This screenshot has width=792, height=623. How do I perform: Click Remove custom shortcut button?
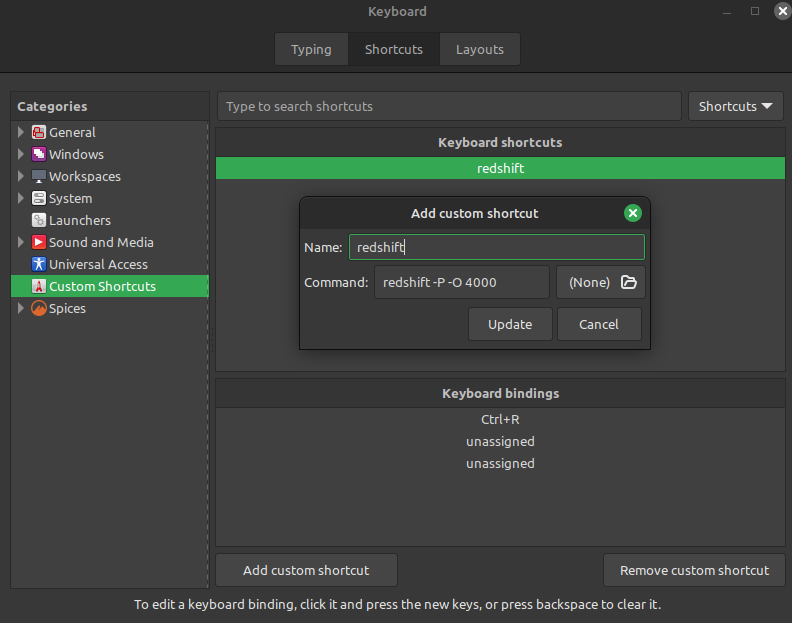pos(694,570)
